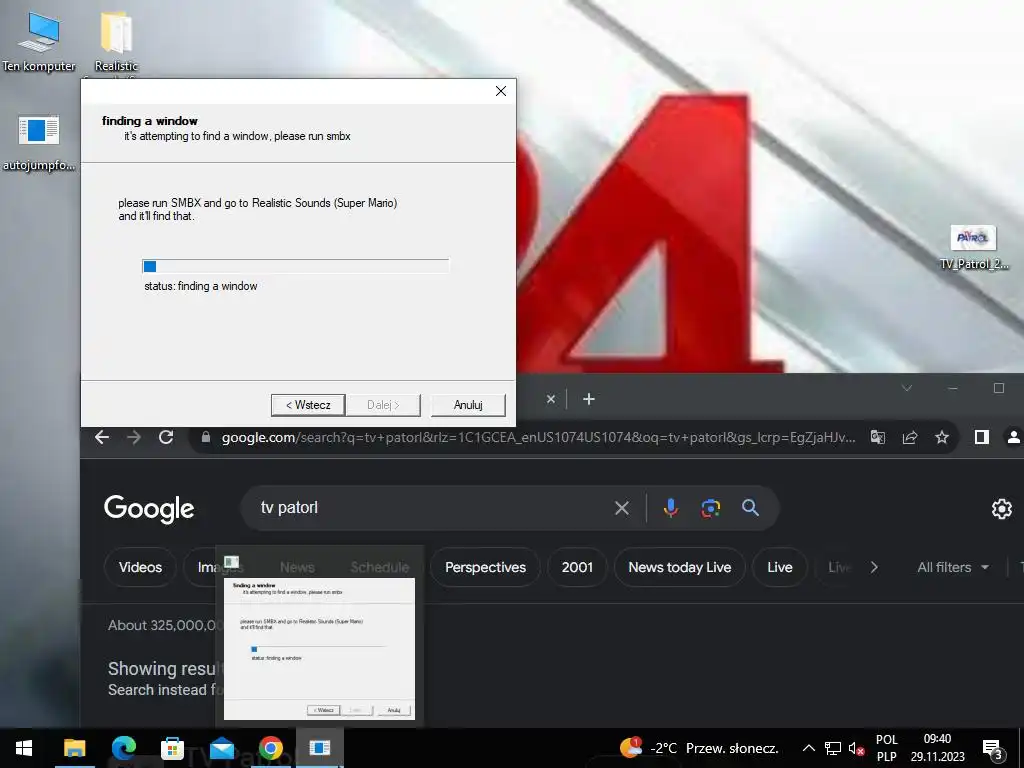Close the current Chrome tab

pos(551,399)
